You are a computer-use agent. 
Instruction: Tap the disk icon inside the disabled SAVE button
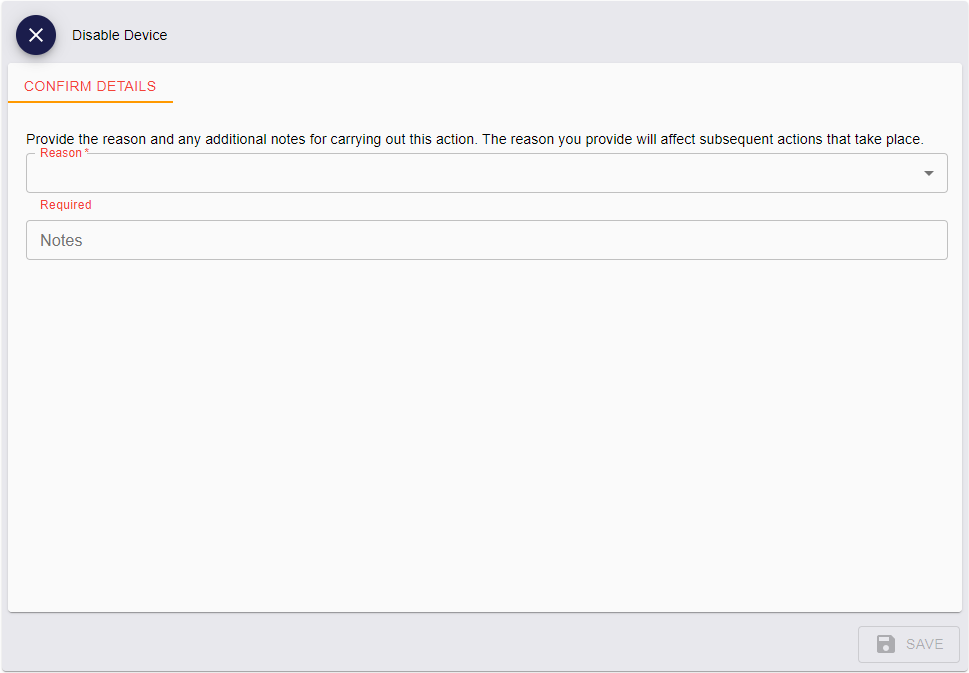884,644
